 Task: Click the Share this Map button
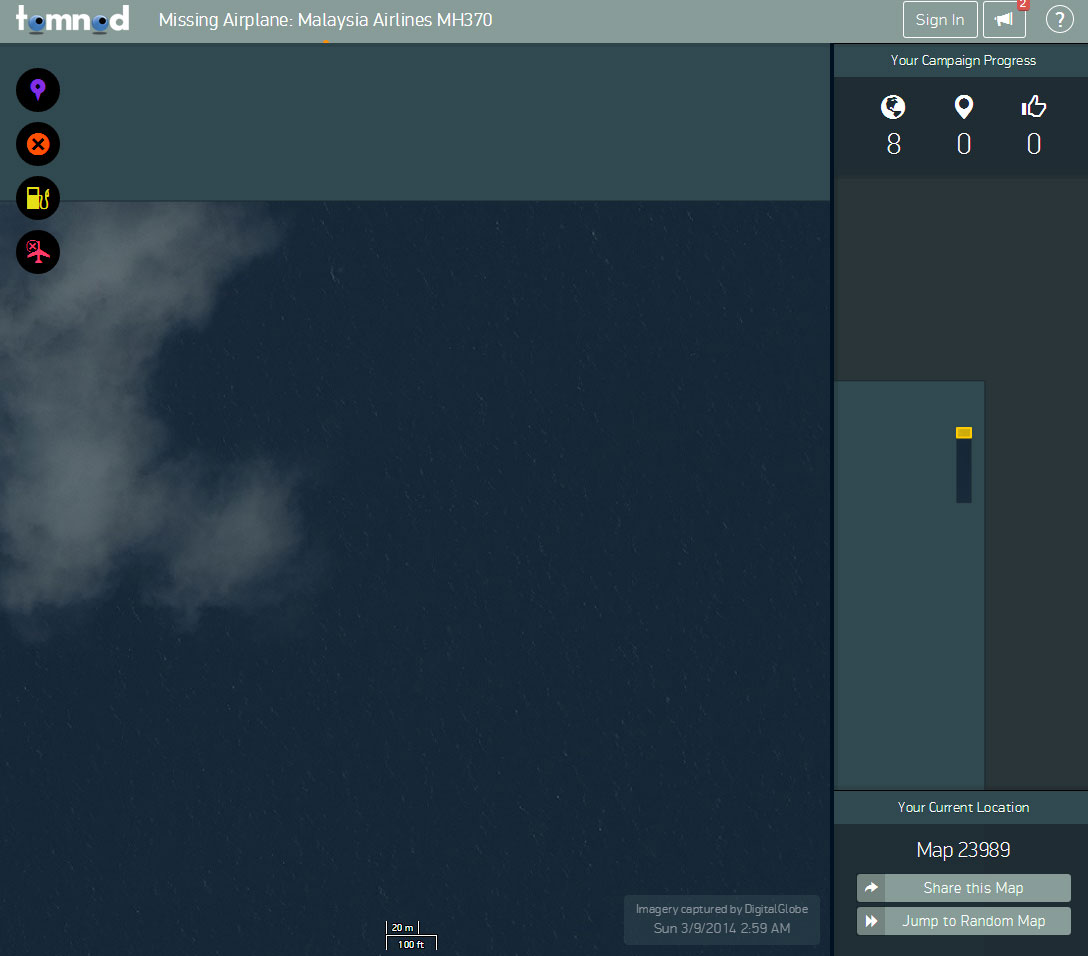pyautogui.click(x=963, y=888)
